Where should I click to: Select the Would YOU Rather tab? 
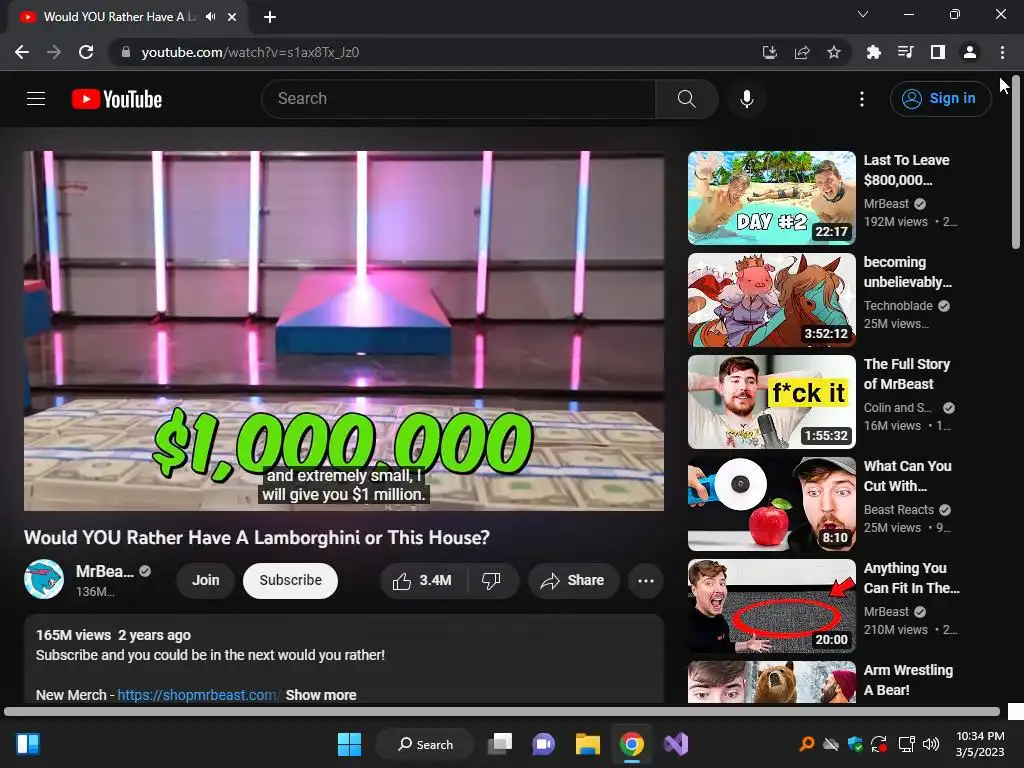(x=127, y=17)
